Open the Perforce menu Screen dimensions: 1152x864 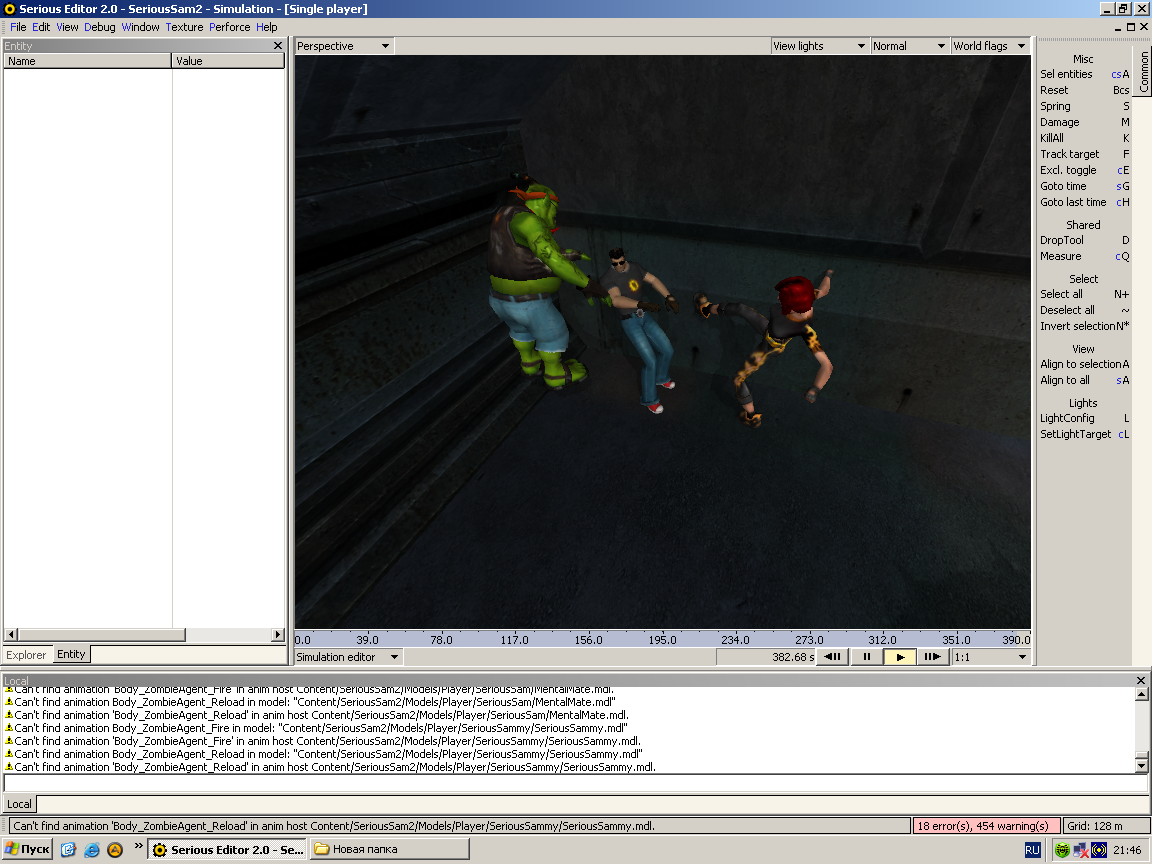pyautogui.click(x=230, y=27)
